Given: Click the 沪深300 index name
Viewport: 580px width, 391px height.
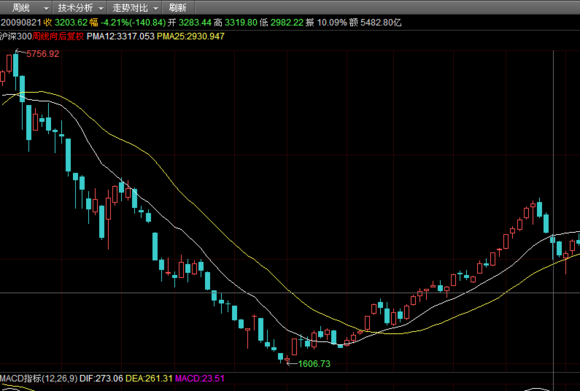Looking at the screenshot, I should [16, 37].
